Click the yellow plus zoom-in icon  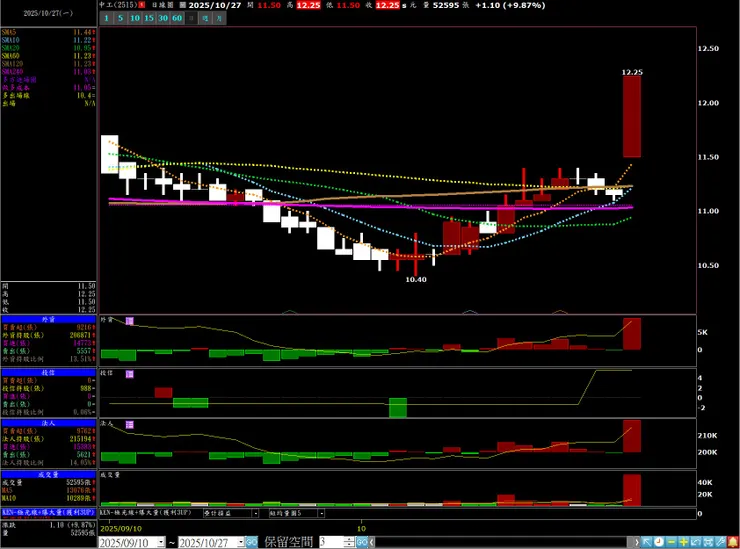(684, 542)
